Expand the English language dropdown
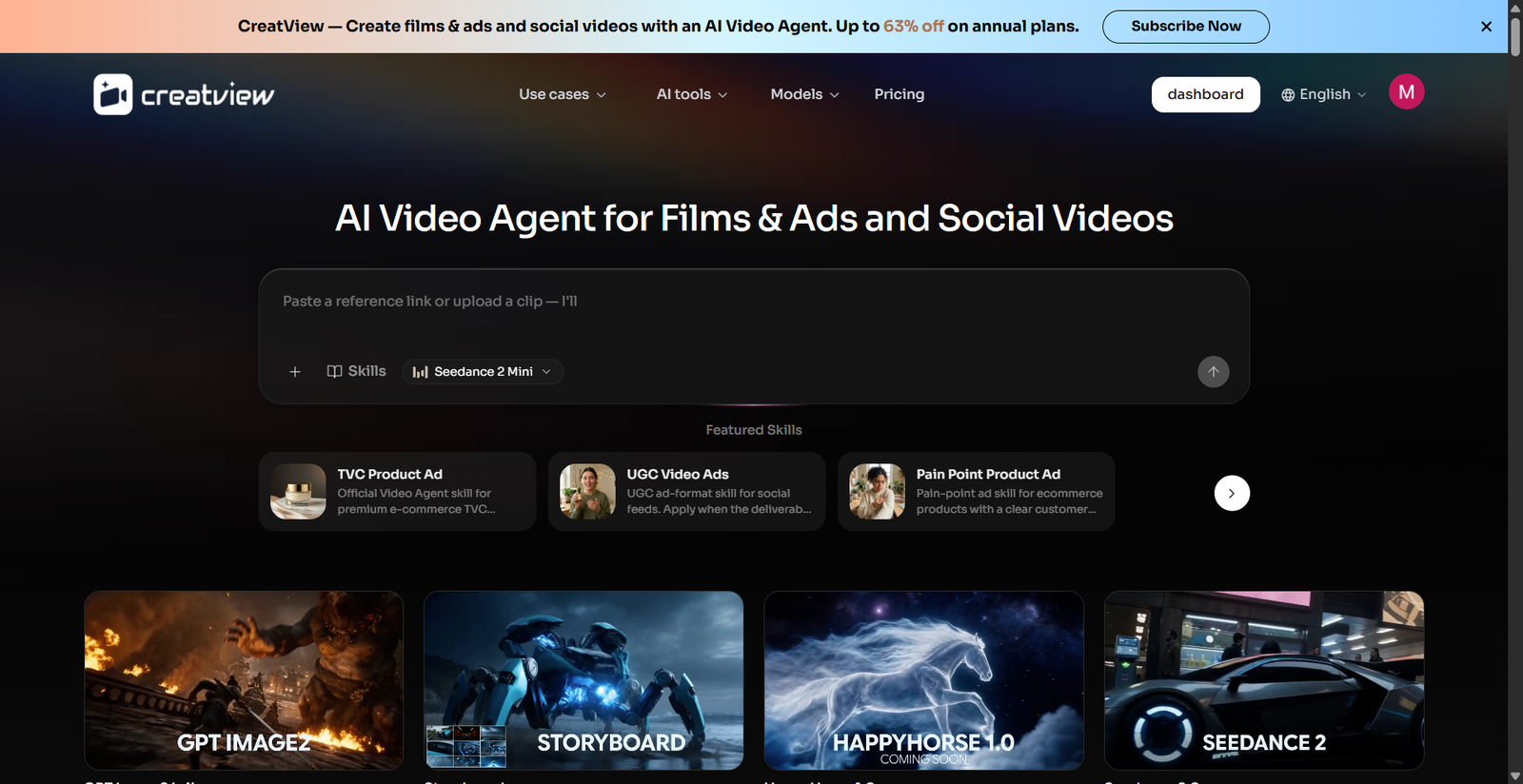 pyautogui.click(x=1323, y=94)
